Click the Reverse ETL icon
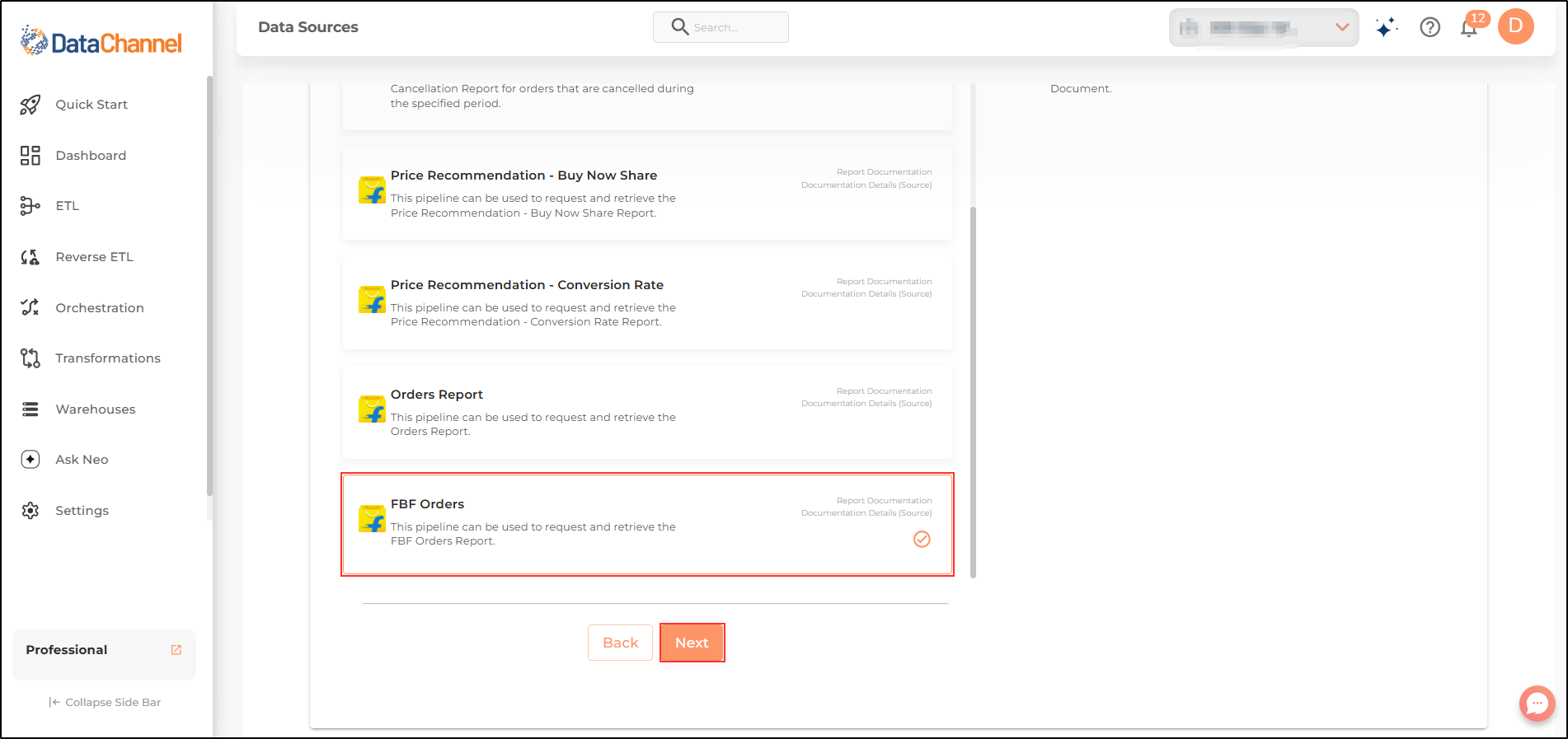 [31, 257]
